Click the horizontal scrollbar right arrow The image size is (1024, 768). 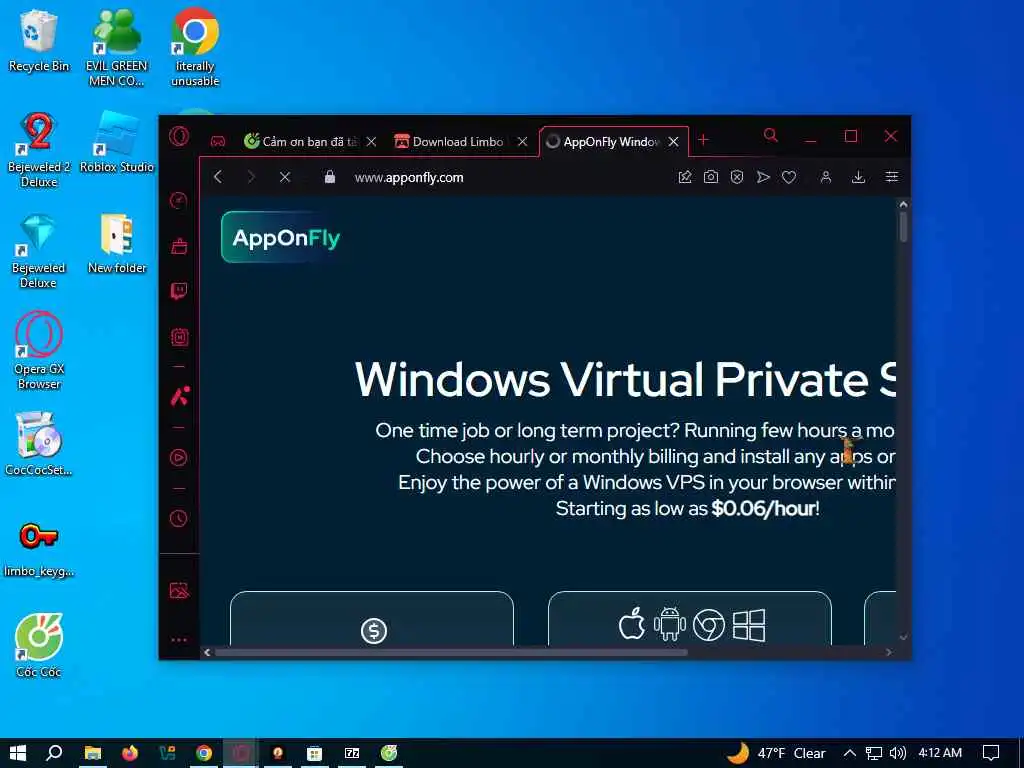pyautogui.click(x=889, y=652)
